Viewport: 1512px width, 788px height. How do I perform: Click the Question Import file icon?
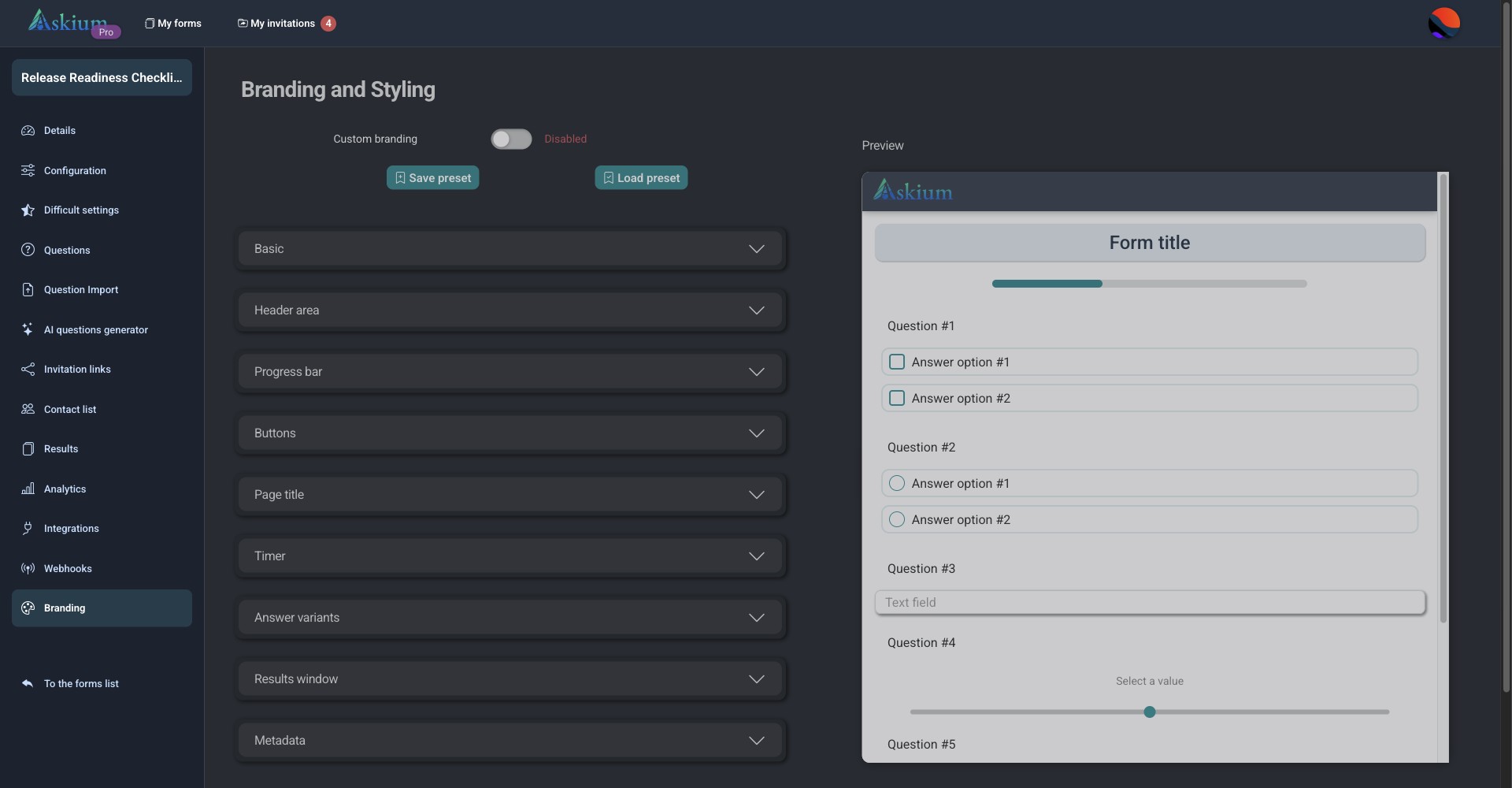pos(28,290)
